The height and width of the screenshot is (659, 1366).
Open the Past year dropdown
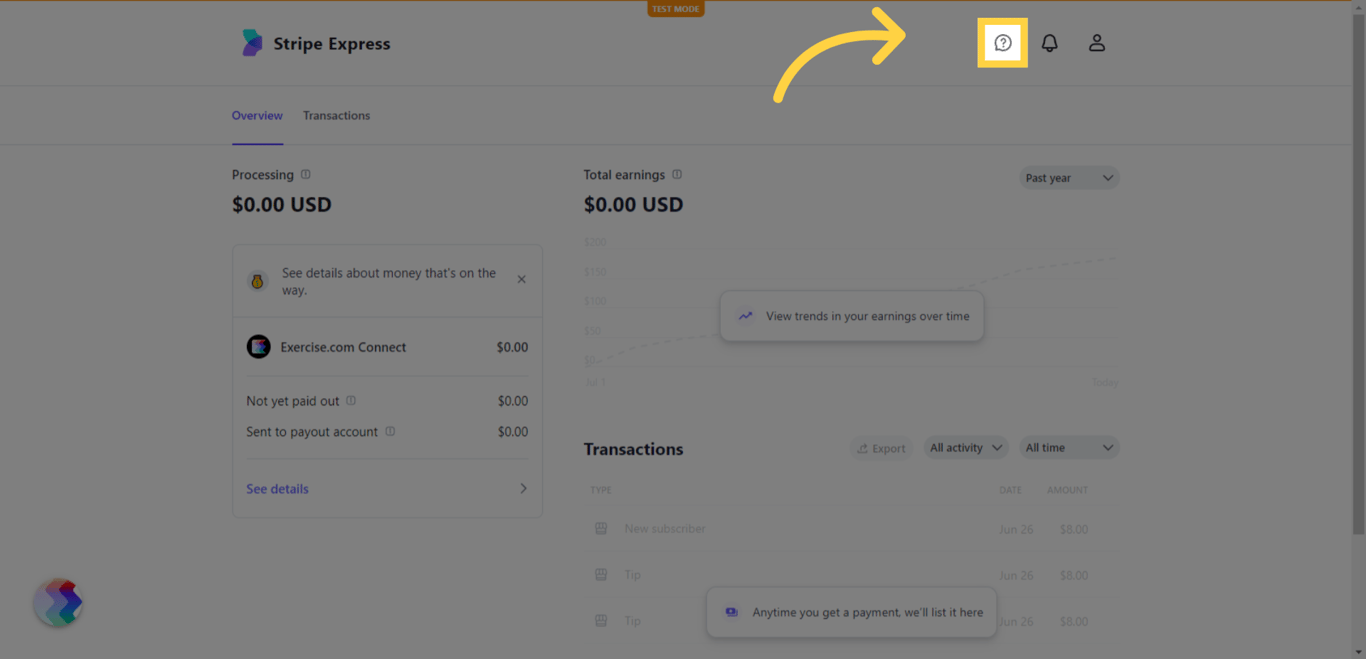[x=1068, y=178]
